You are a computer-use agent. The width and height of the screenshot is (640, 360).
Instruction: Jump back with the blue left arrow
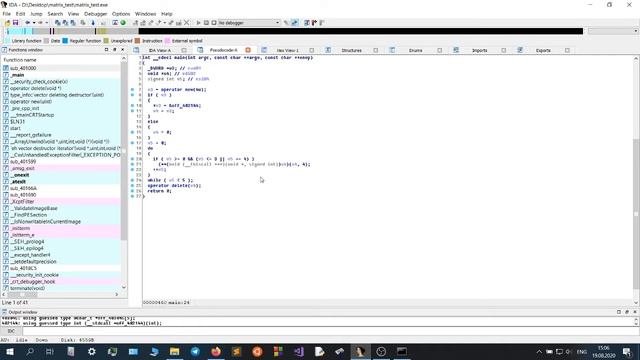pos(27,23)
